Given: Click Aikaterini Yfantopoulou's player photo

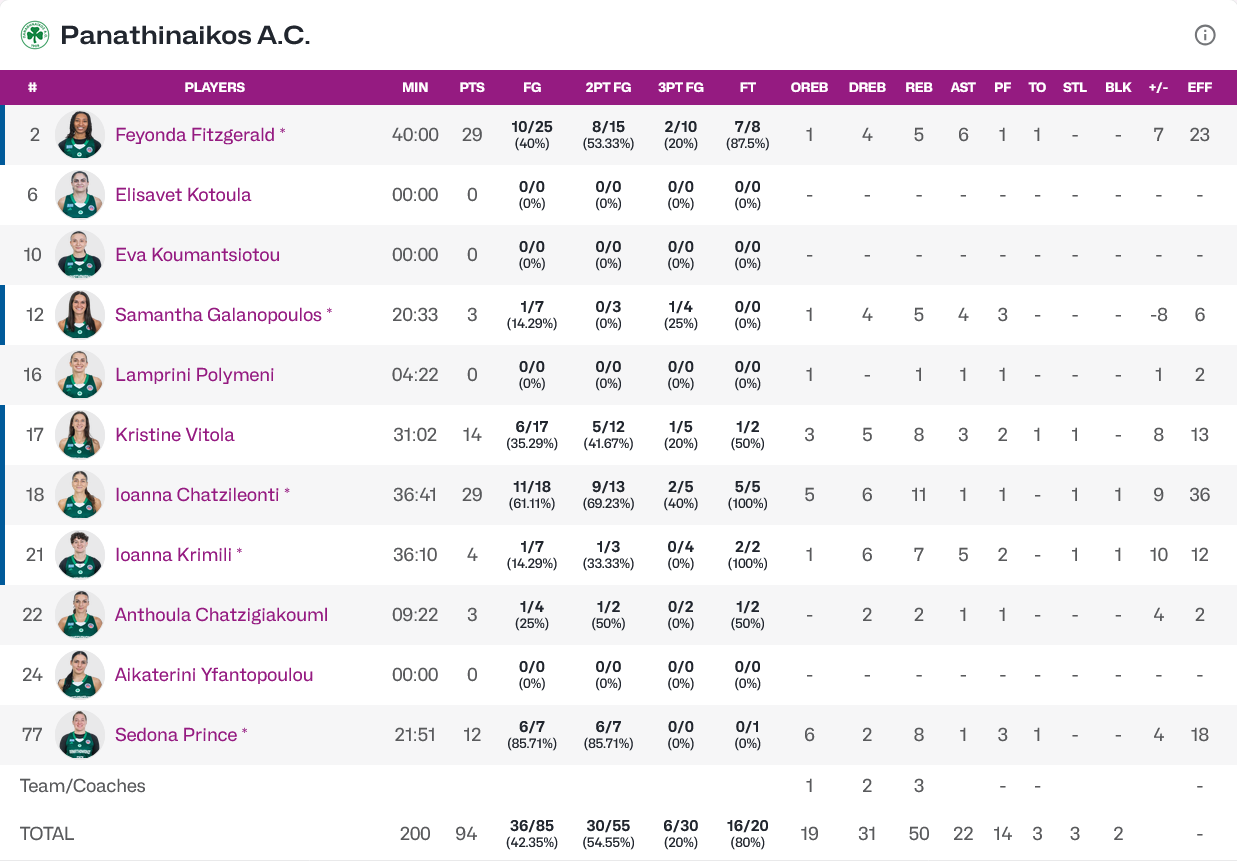Looking at the screenshot, I should (x=80, y=674).
